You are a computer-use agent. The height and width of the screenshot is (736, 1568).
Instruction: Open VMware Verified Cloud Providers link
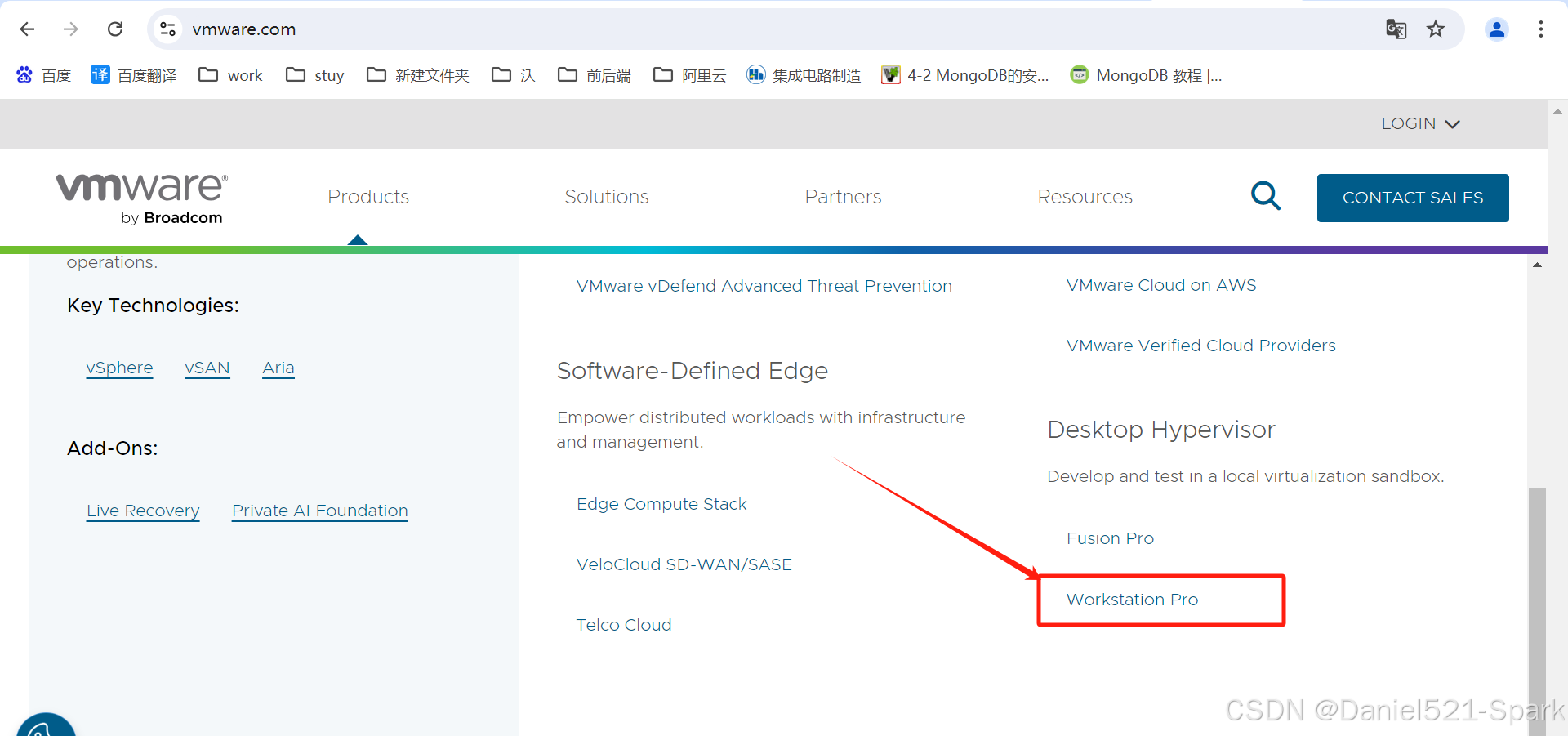pos(1201,346)
